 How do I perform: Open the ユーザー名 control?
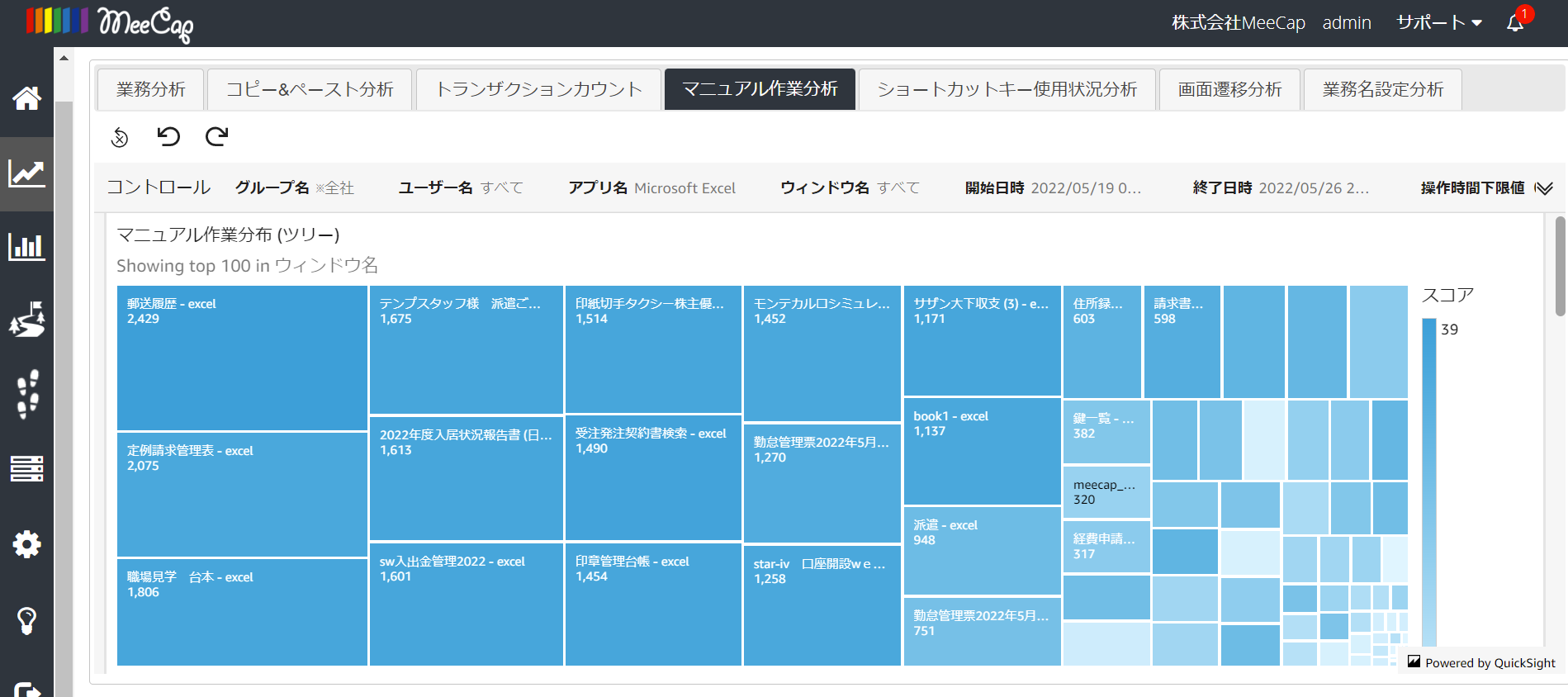[461, 188]
